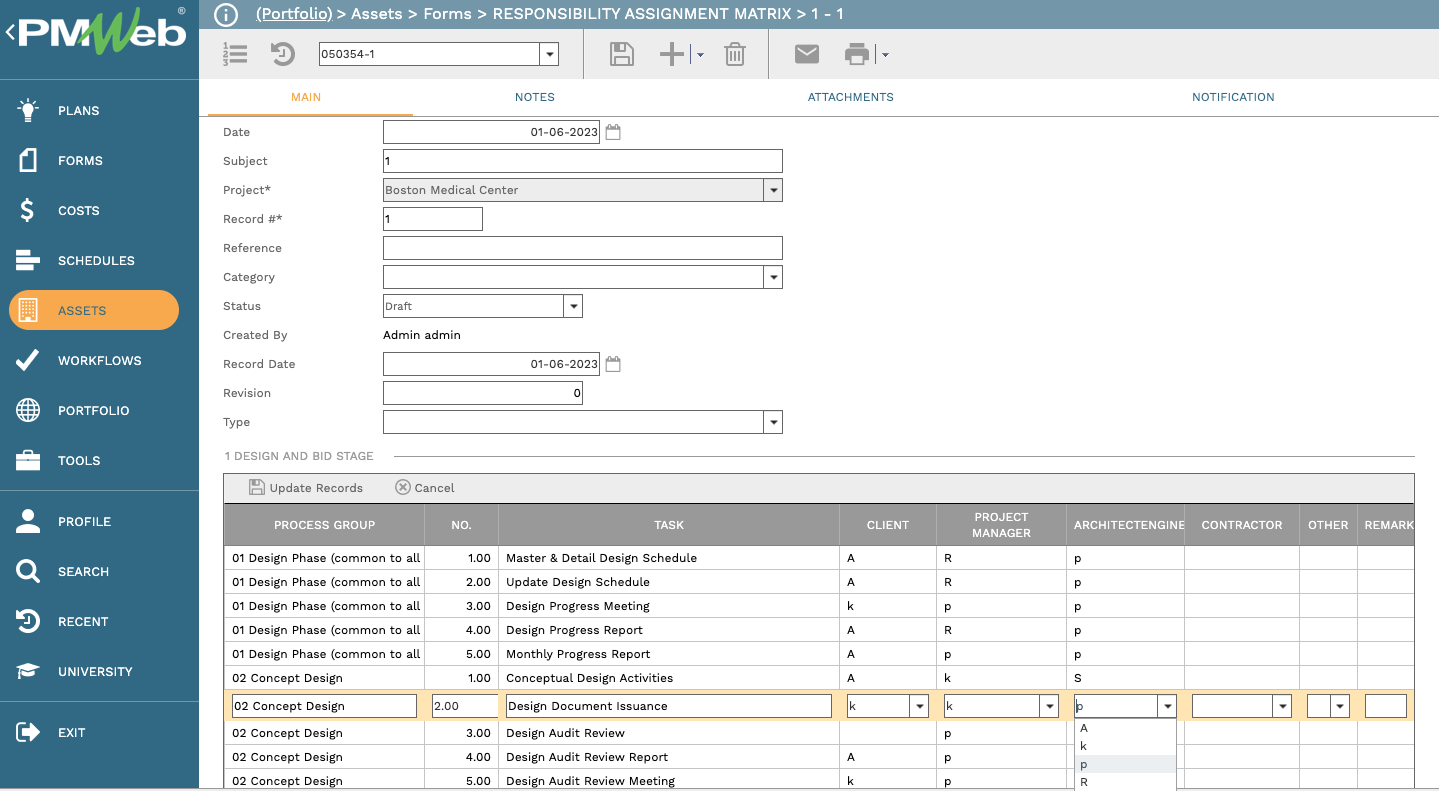Select option k in dropdown list

1126,746
